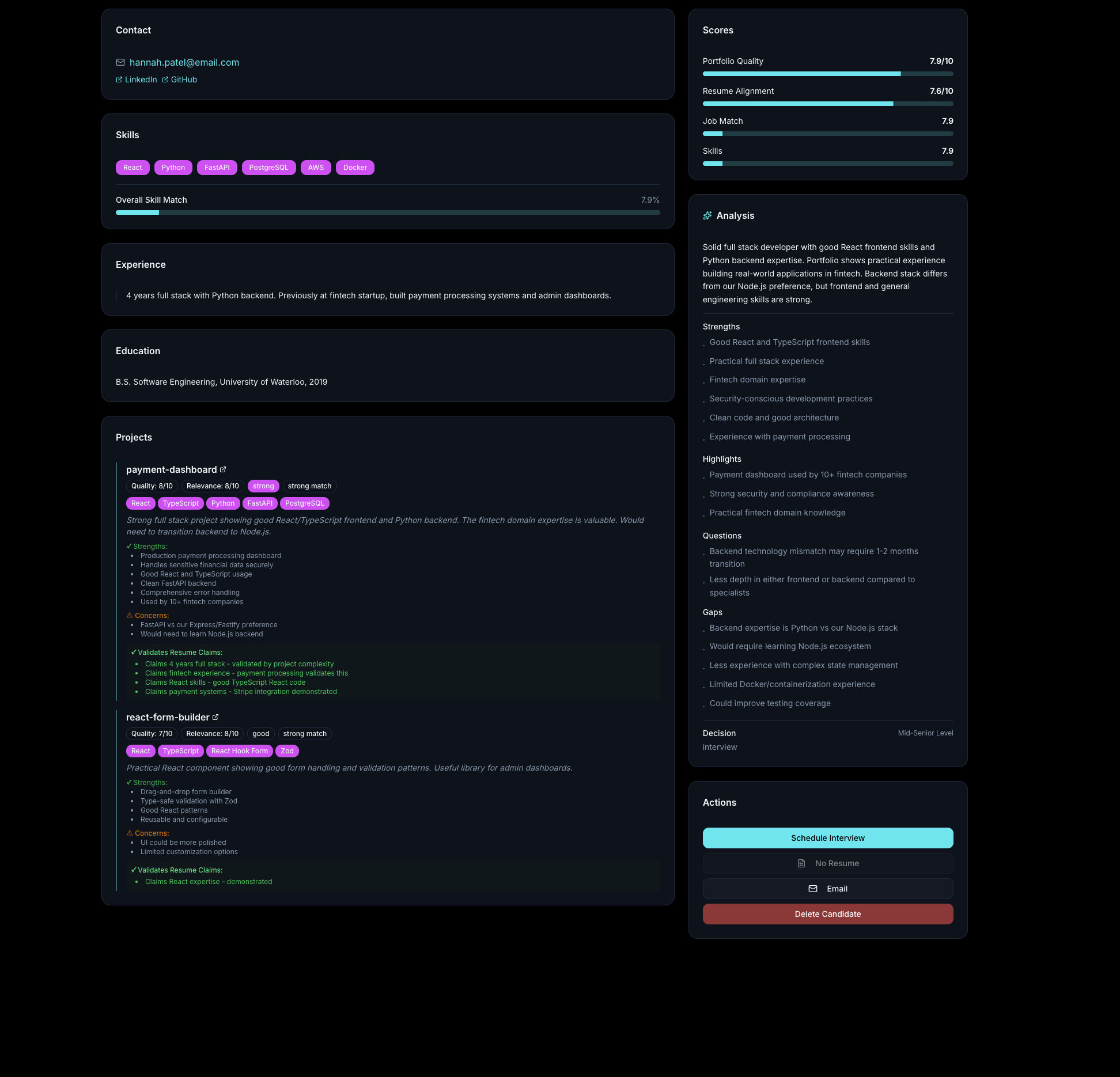Open the GitHub profile link

pos(184,79)
